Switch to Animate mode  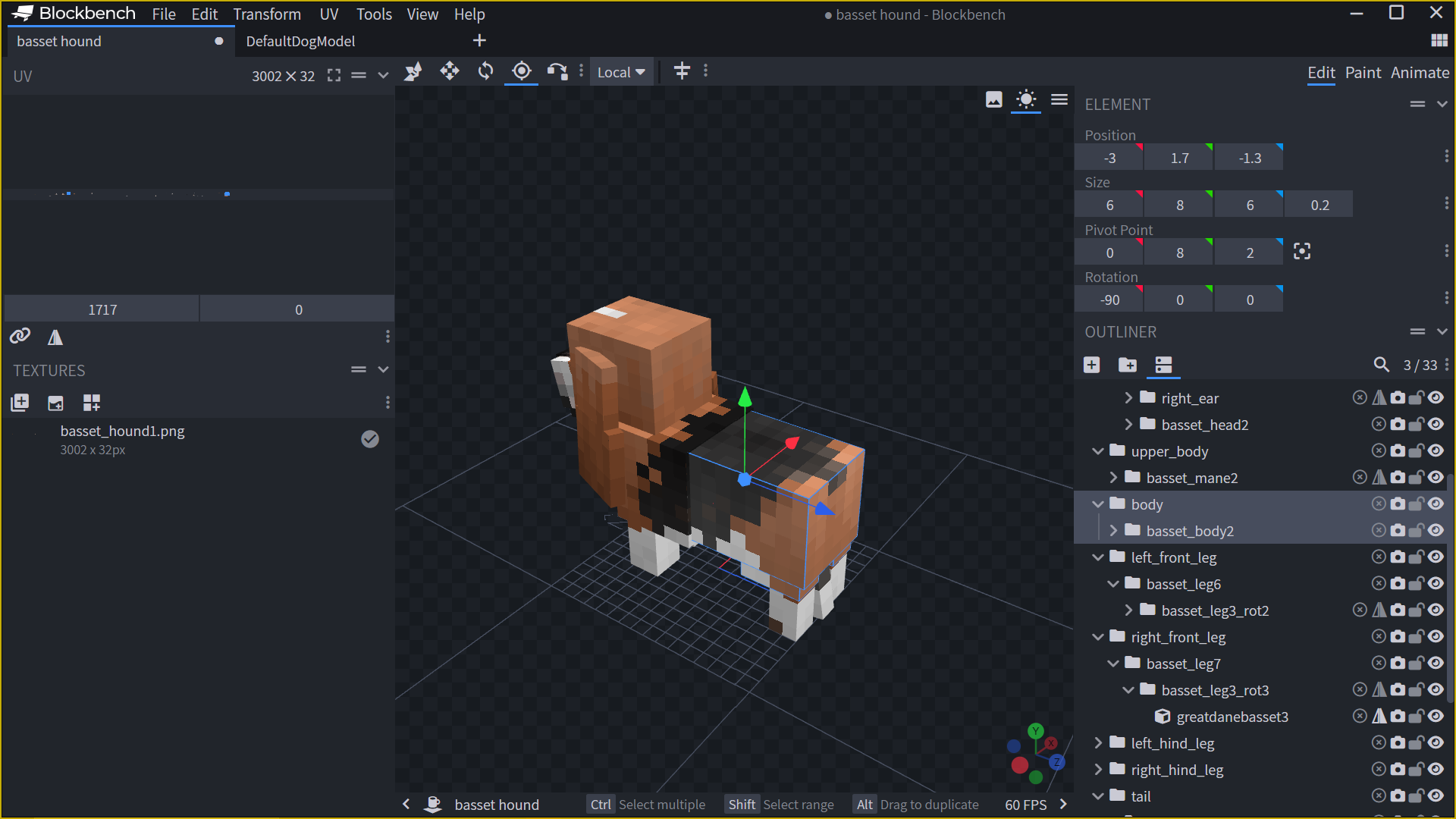[1420, 72]
